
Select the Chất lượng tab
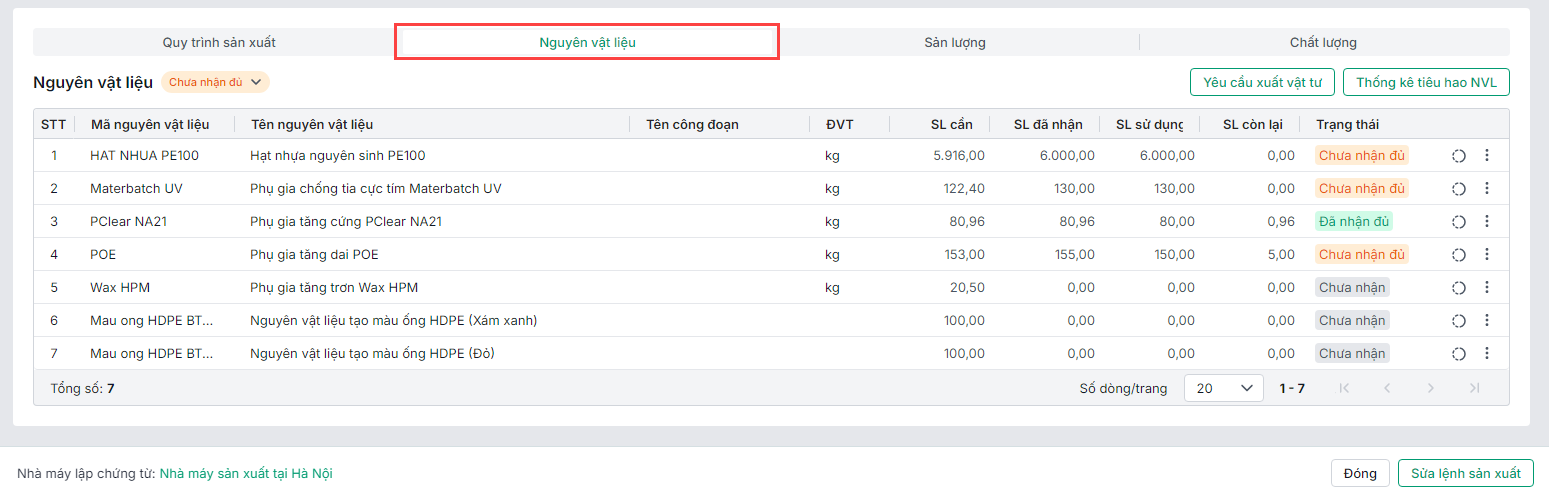click(1323, 42)
